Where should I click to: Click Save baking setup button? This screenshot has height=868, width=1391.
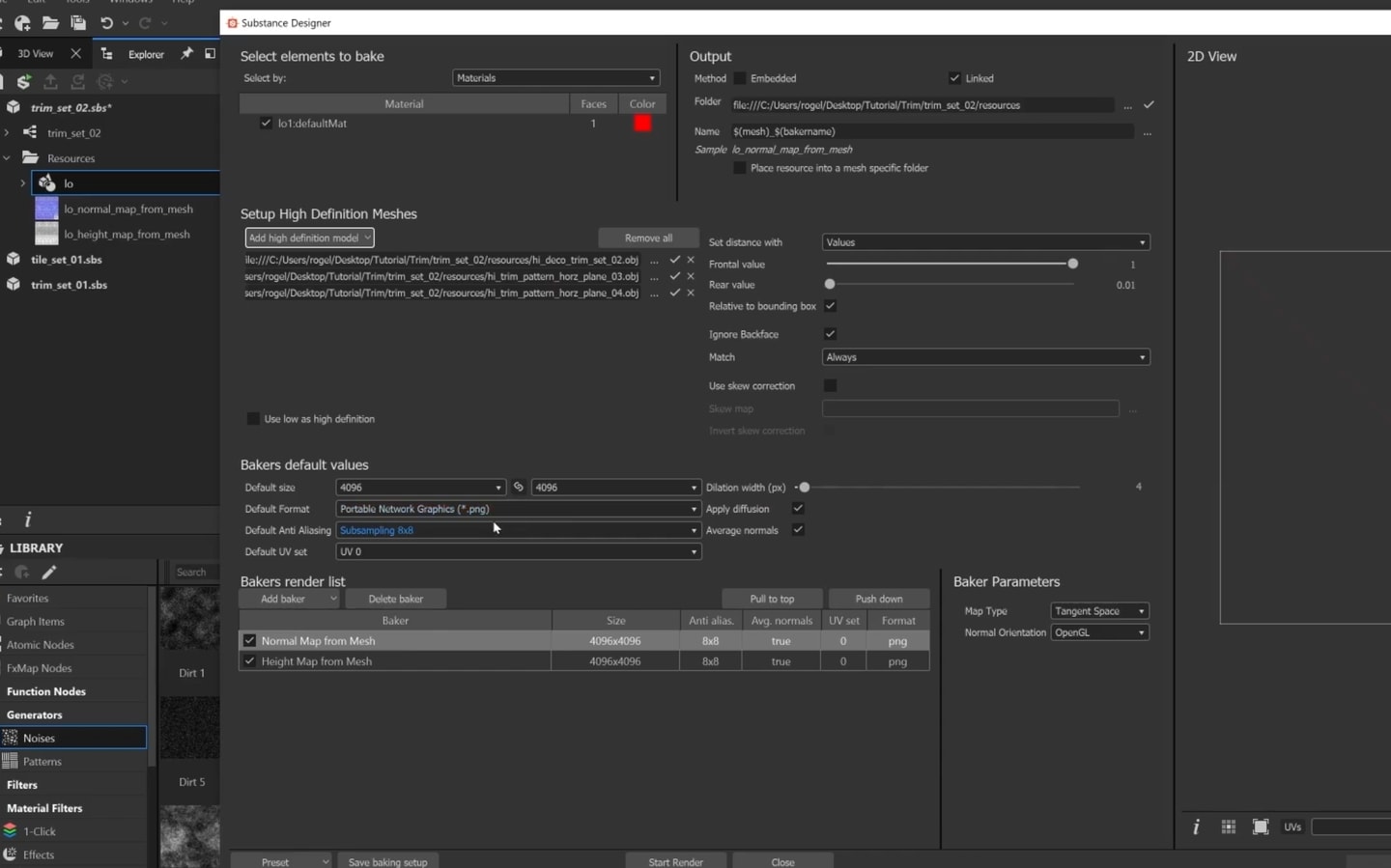[387, 861]
